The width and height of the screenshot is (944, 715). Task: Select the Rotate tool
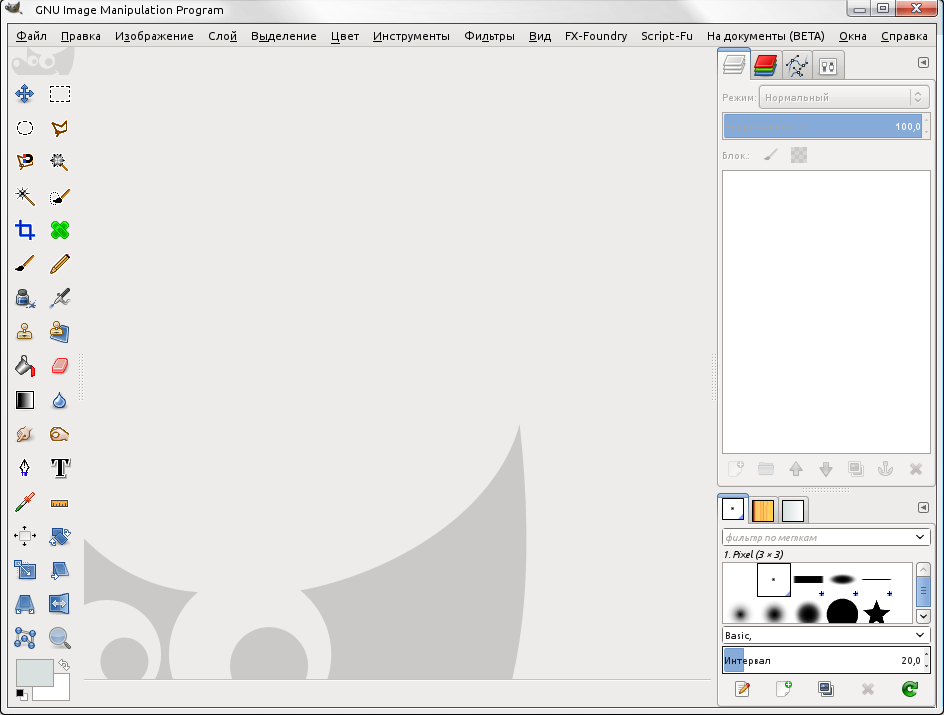pos(60,536)
